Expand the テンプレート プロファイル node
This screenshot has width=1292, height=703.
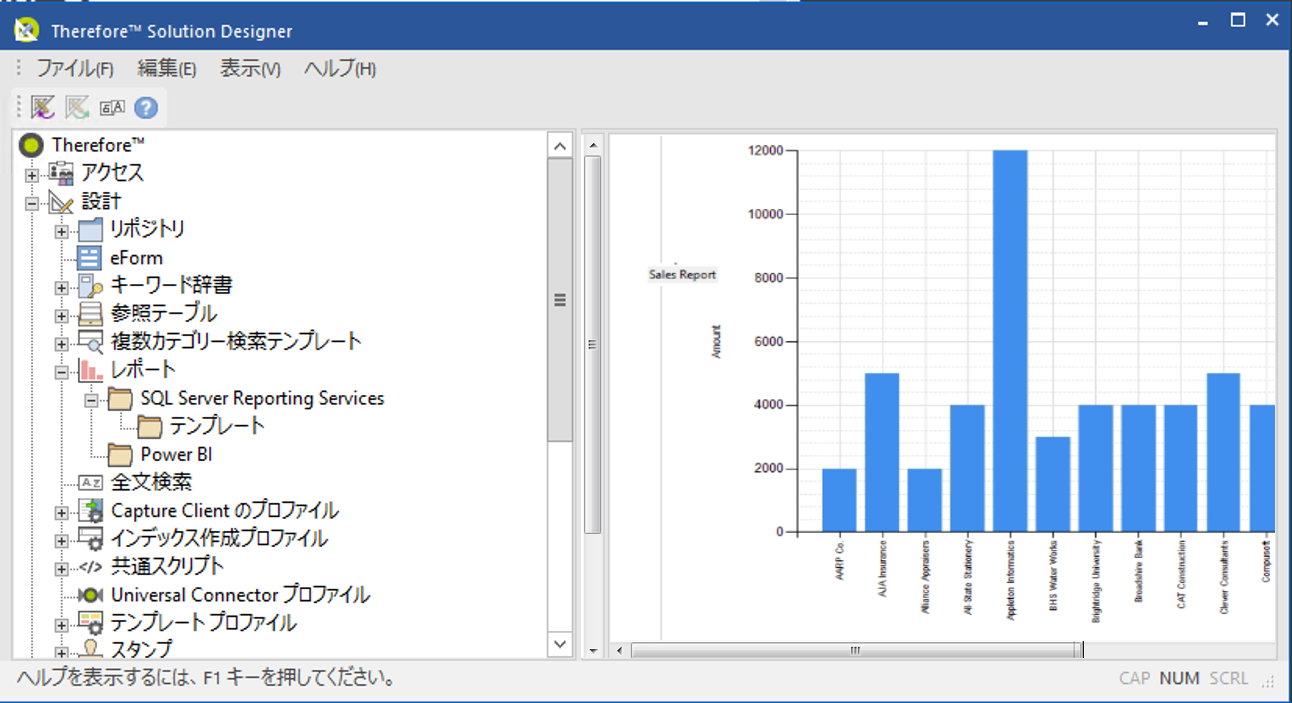pyautogui.click(x=61, y=625)
